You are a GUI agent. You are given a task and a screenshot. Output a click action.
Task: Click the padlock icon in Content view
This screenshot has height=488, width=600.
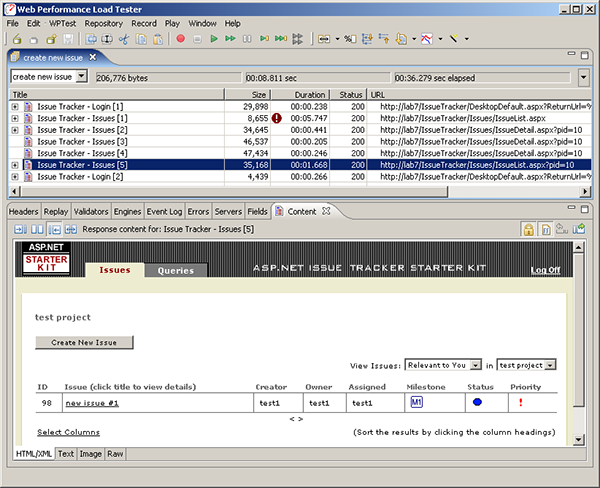529,229
